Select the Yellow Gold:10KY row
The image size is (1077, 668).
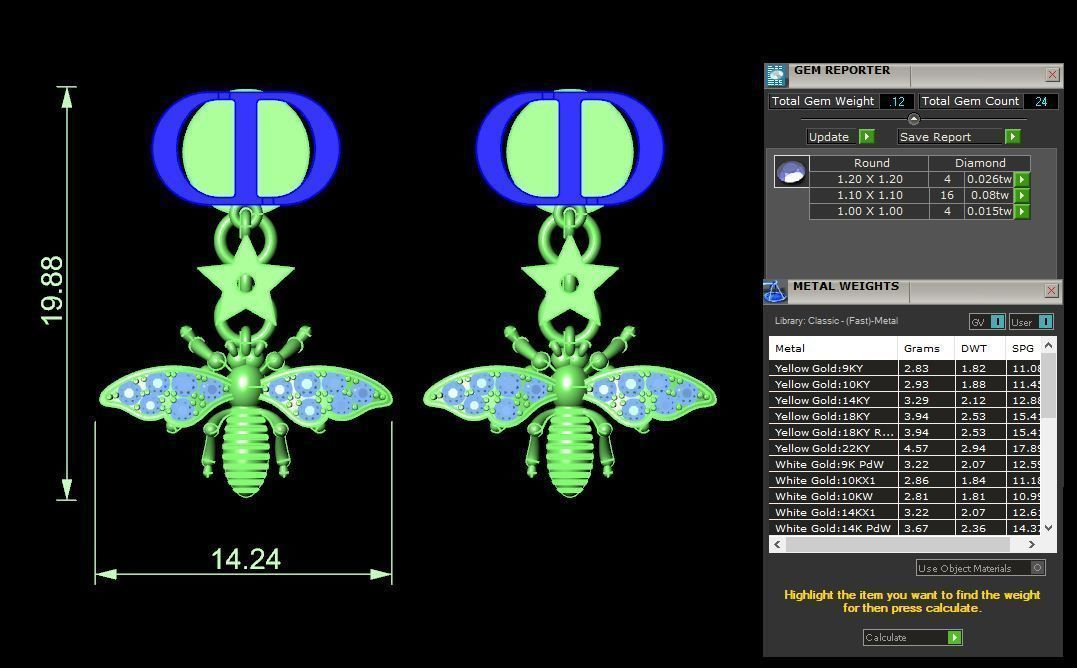coord(905,384)
